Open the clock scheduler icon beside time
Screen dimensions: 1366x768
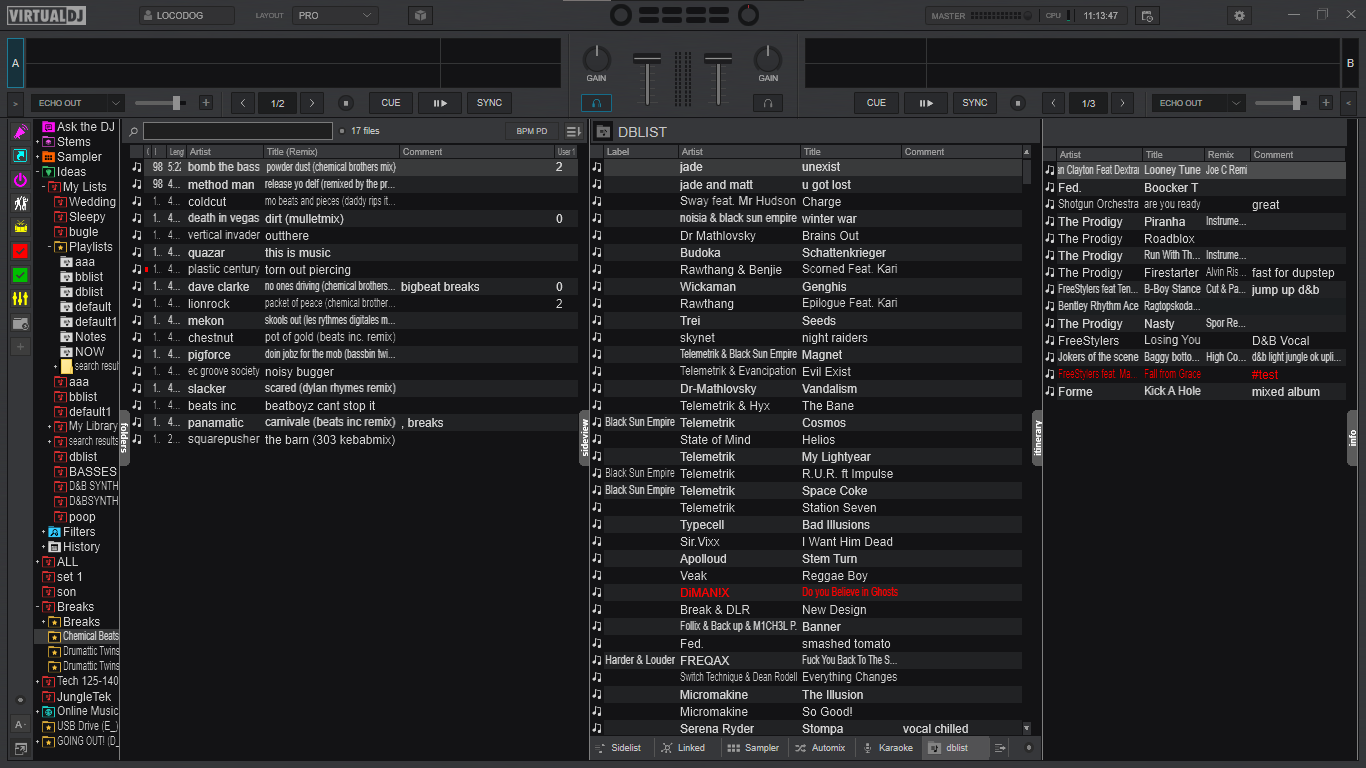pos(1147,15)
